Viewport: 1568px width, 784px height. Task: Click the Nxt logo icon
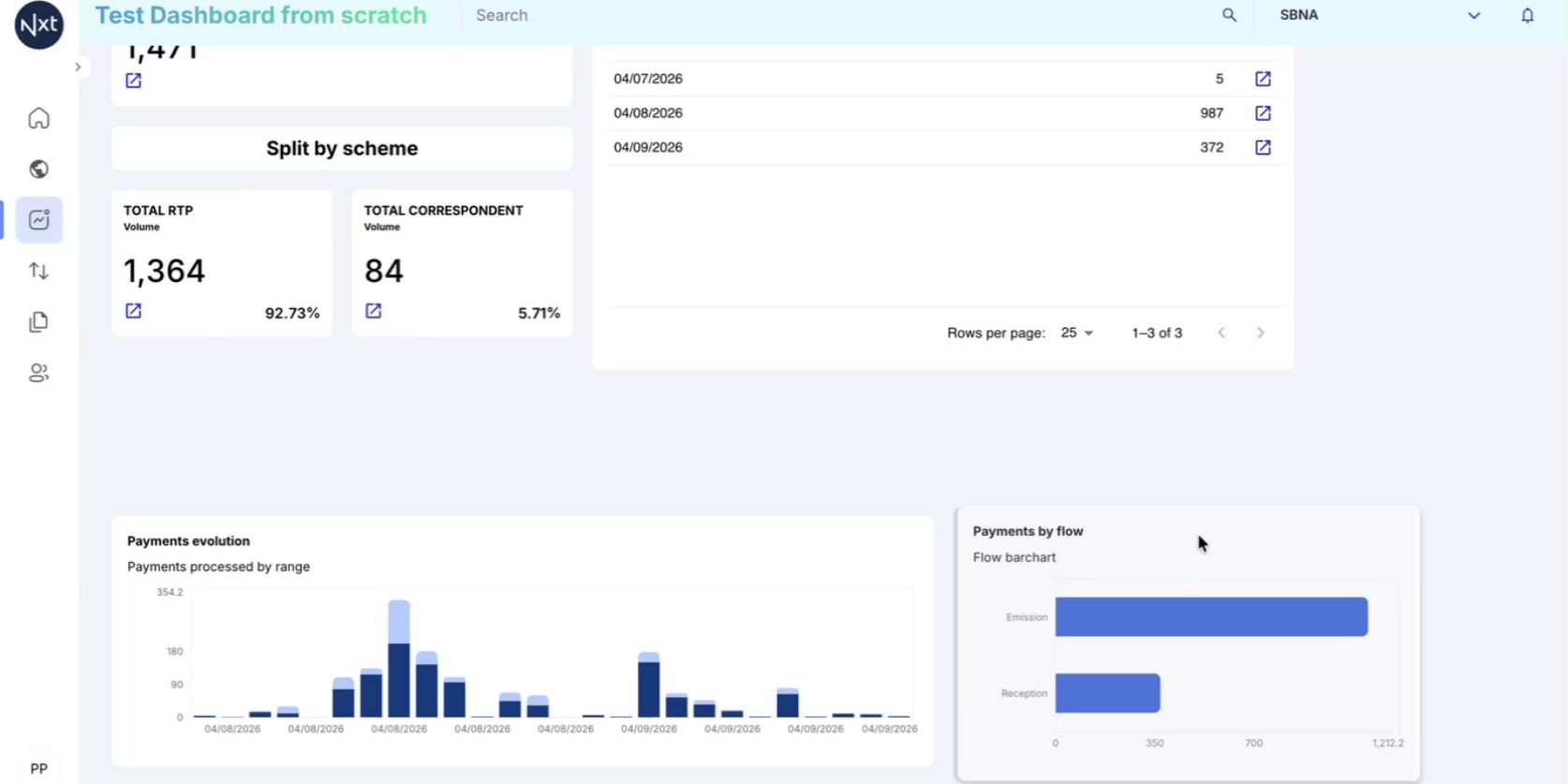point(39,23)
